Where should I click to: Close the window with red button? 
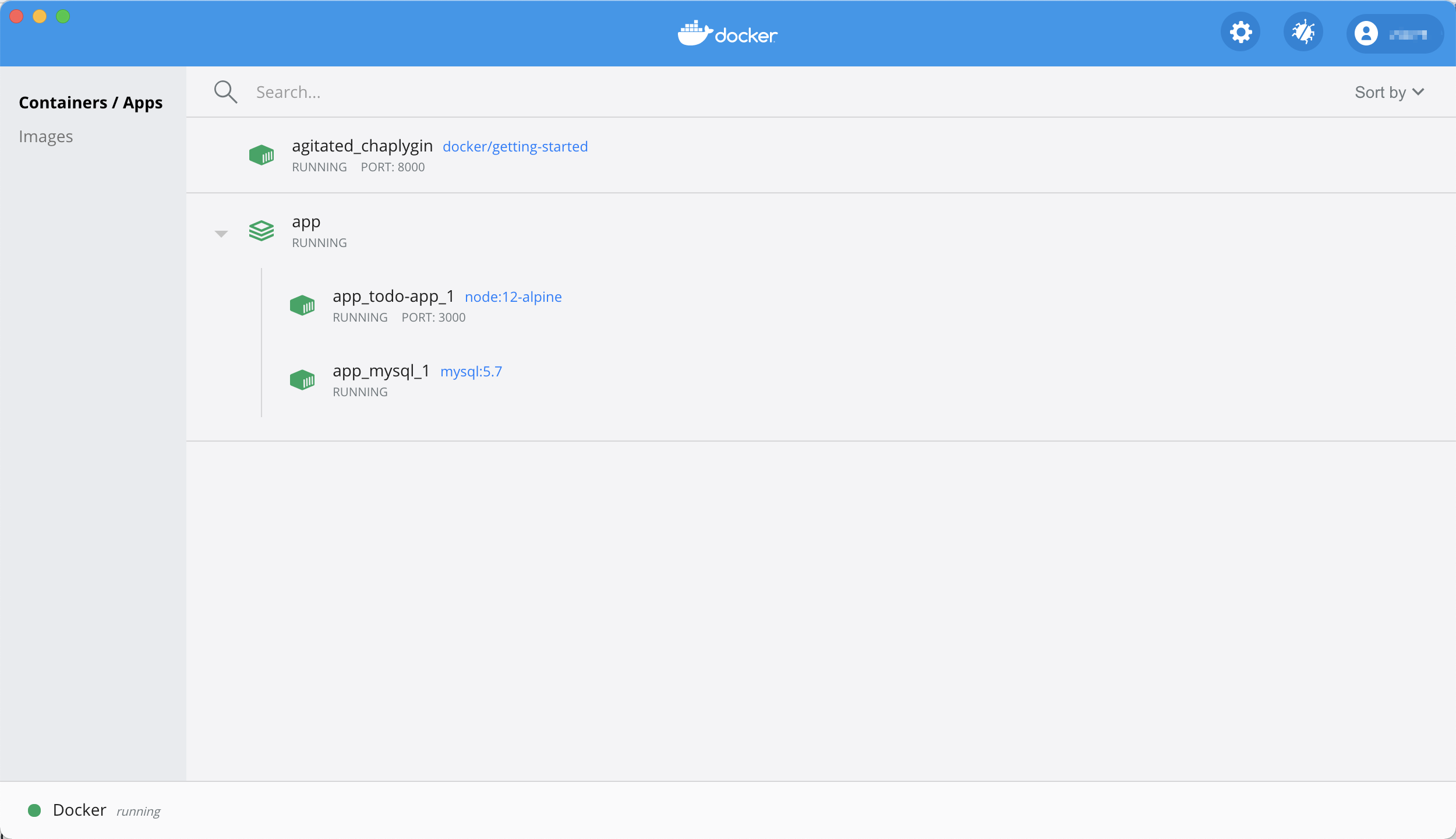click(16, 16)
